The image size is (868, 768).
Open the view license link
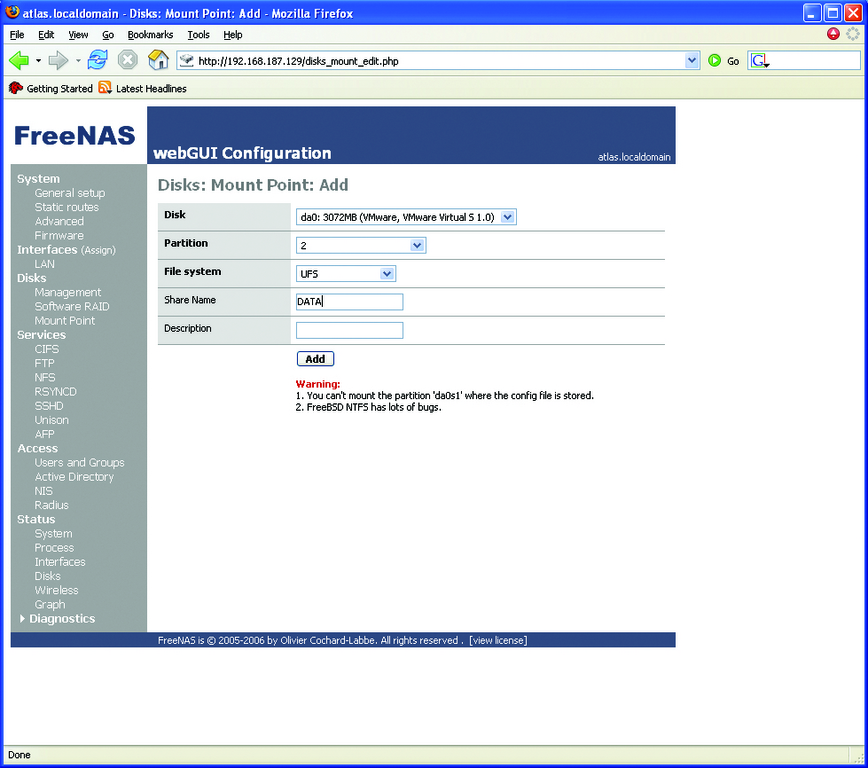click(498, 640)
